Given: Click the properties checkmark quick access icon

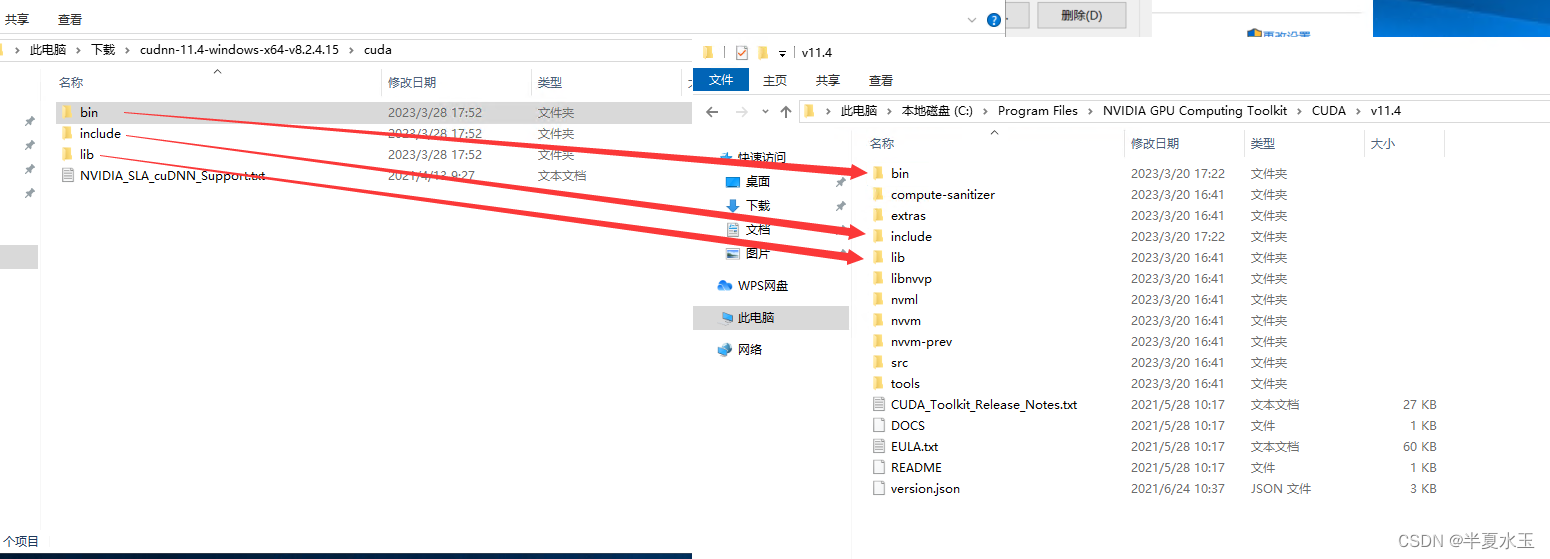Looking at the screenshot, I should pos(741,52).
